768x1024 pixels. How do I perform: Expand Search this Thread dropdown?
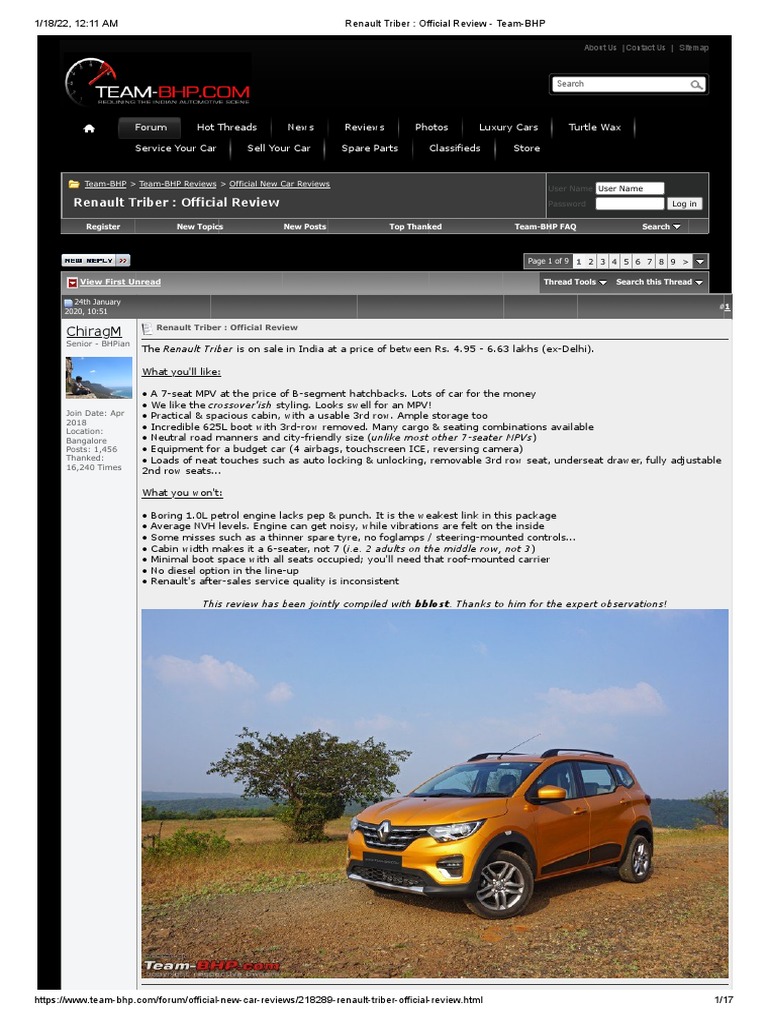coord(659,282)
